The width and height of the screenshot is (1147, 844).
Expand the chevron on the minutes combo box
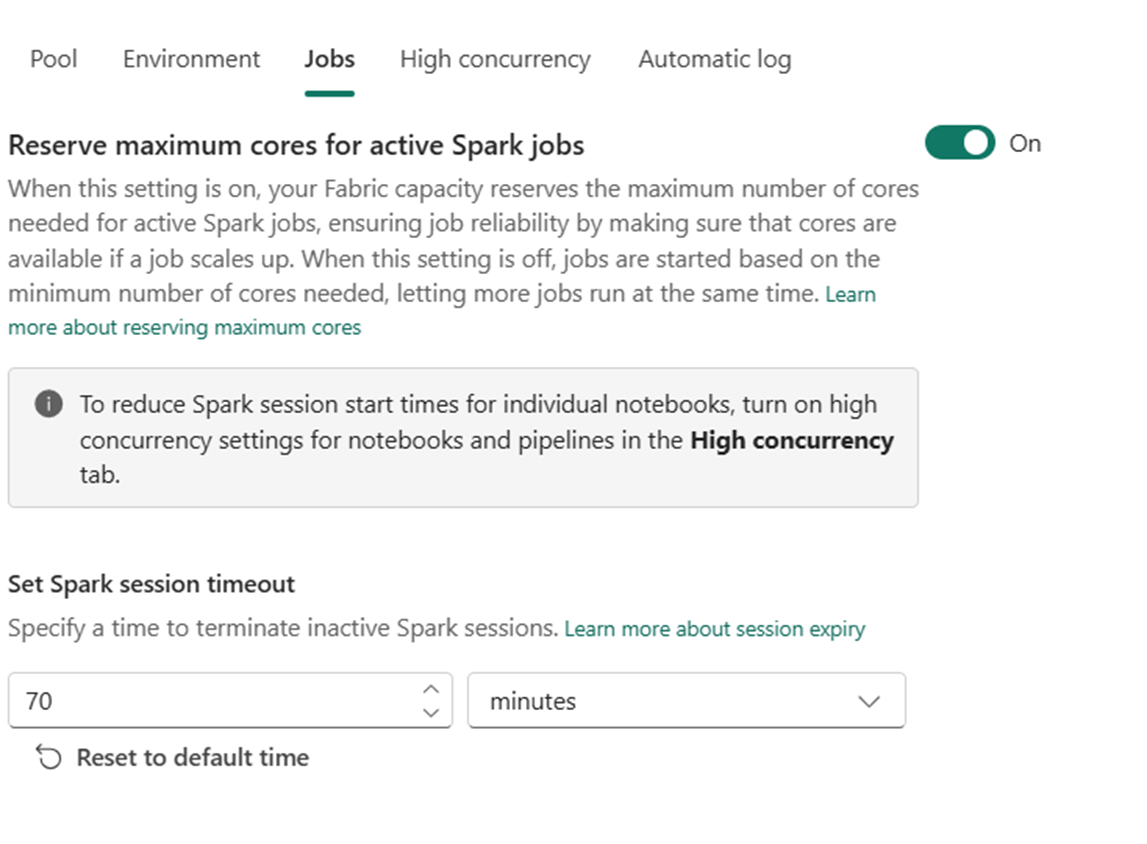[x=869, y=701]
